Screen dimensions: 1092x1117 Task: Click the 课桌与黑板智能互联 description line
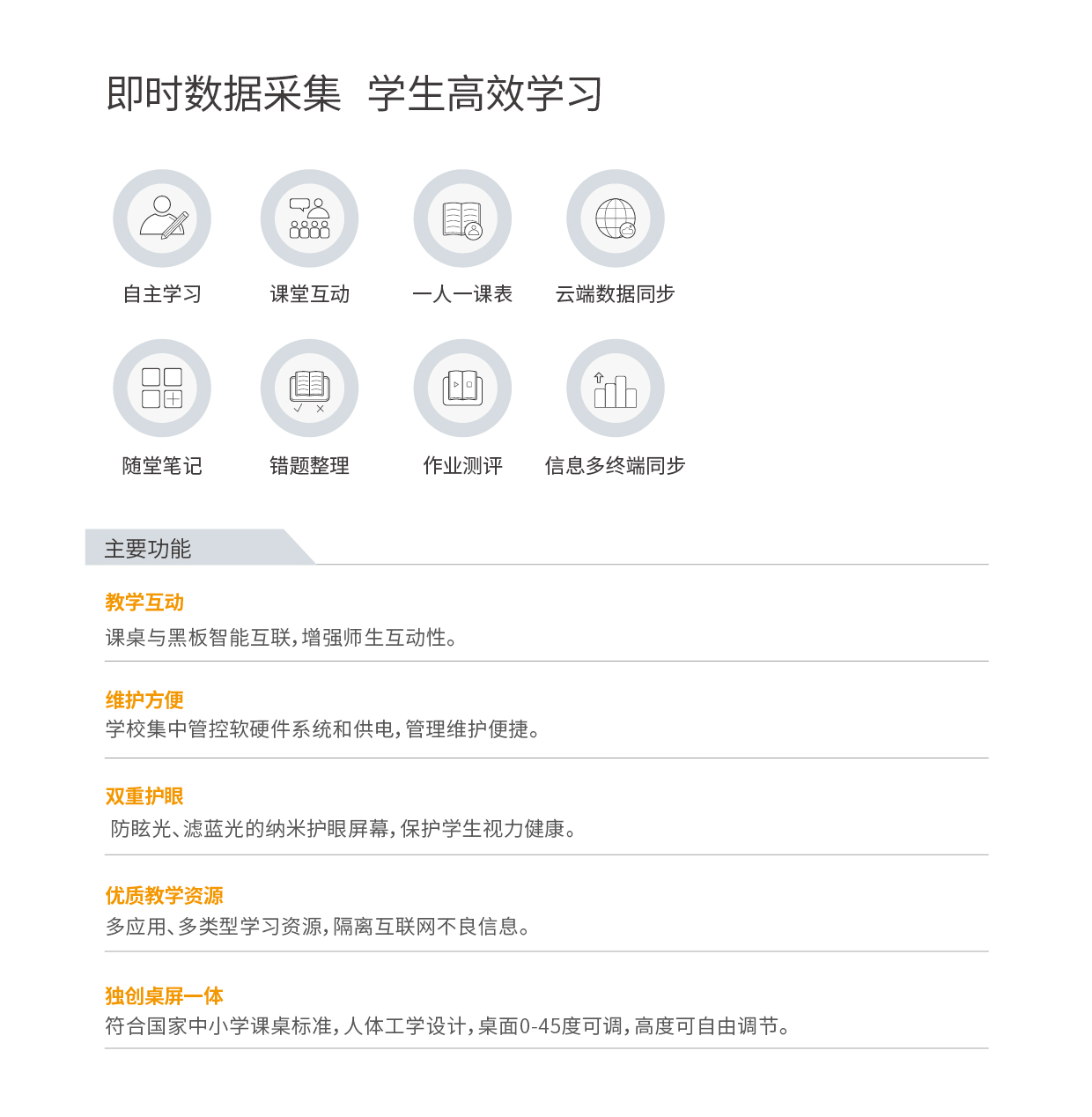(x=282, y=638)
